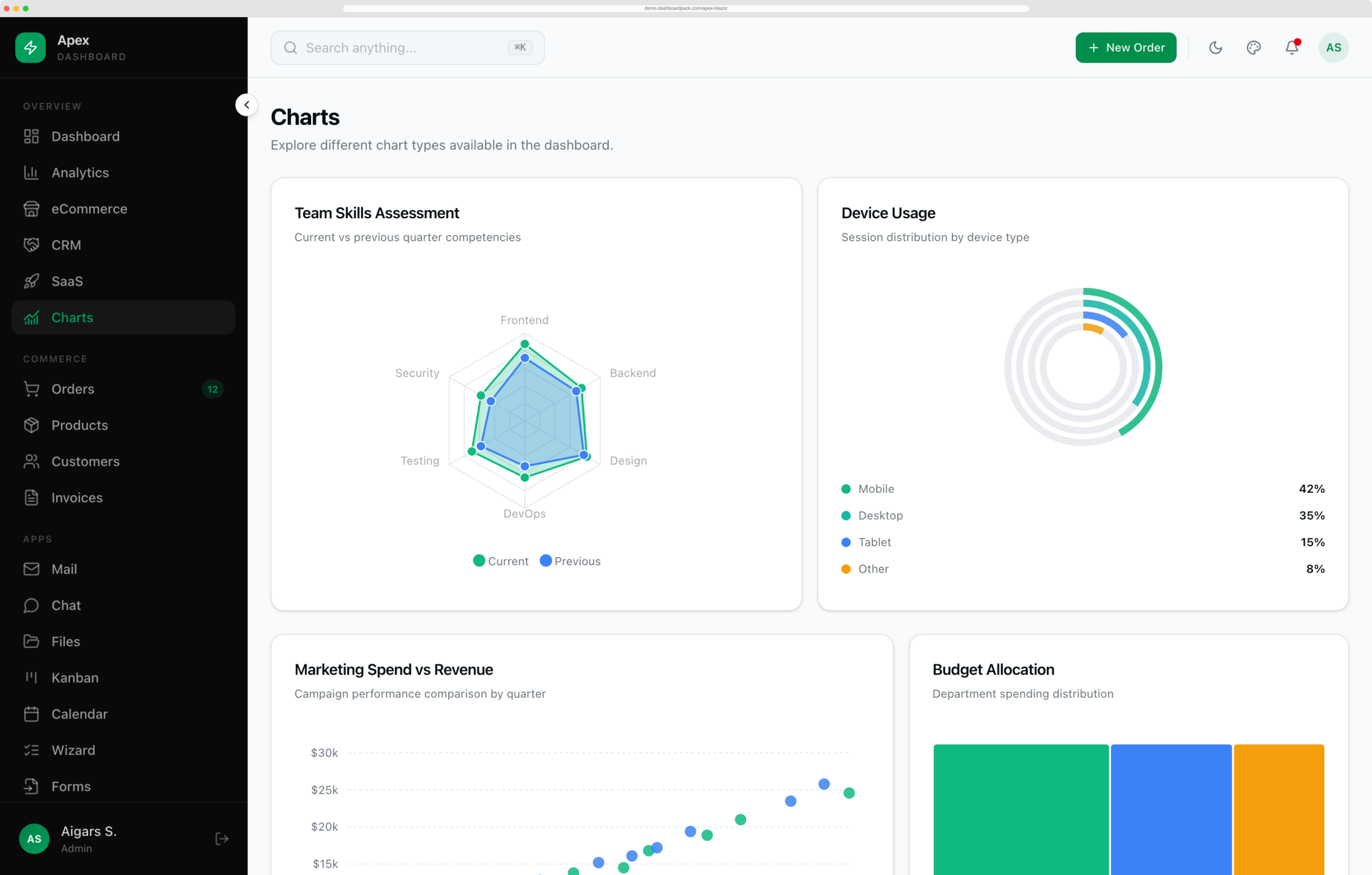Click the Files folder icon
Image resolution: width=1372 pixels, height=875 pixels.
point(31,641)
